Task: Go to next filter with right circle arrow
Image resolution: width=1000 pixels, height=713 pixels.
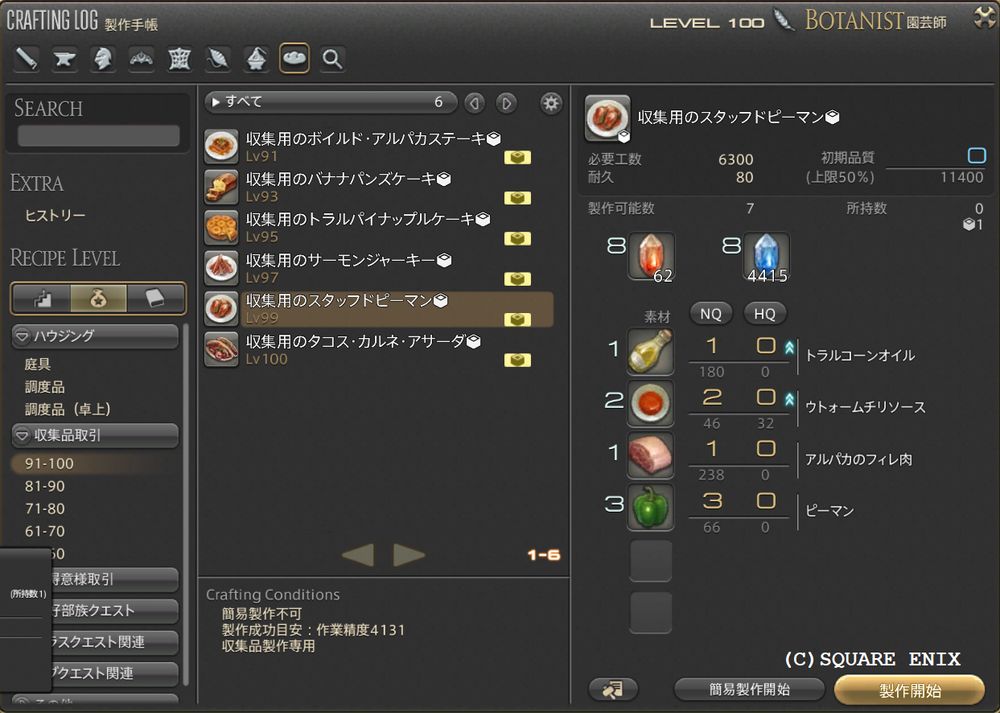Action: click(x=506, y=103)
